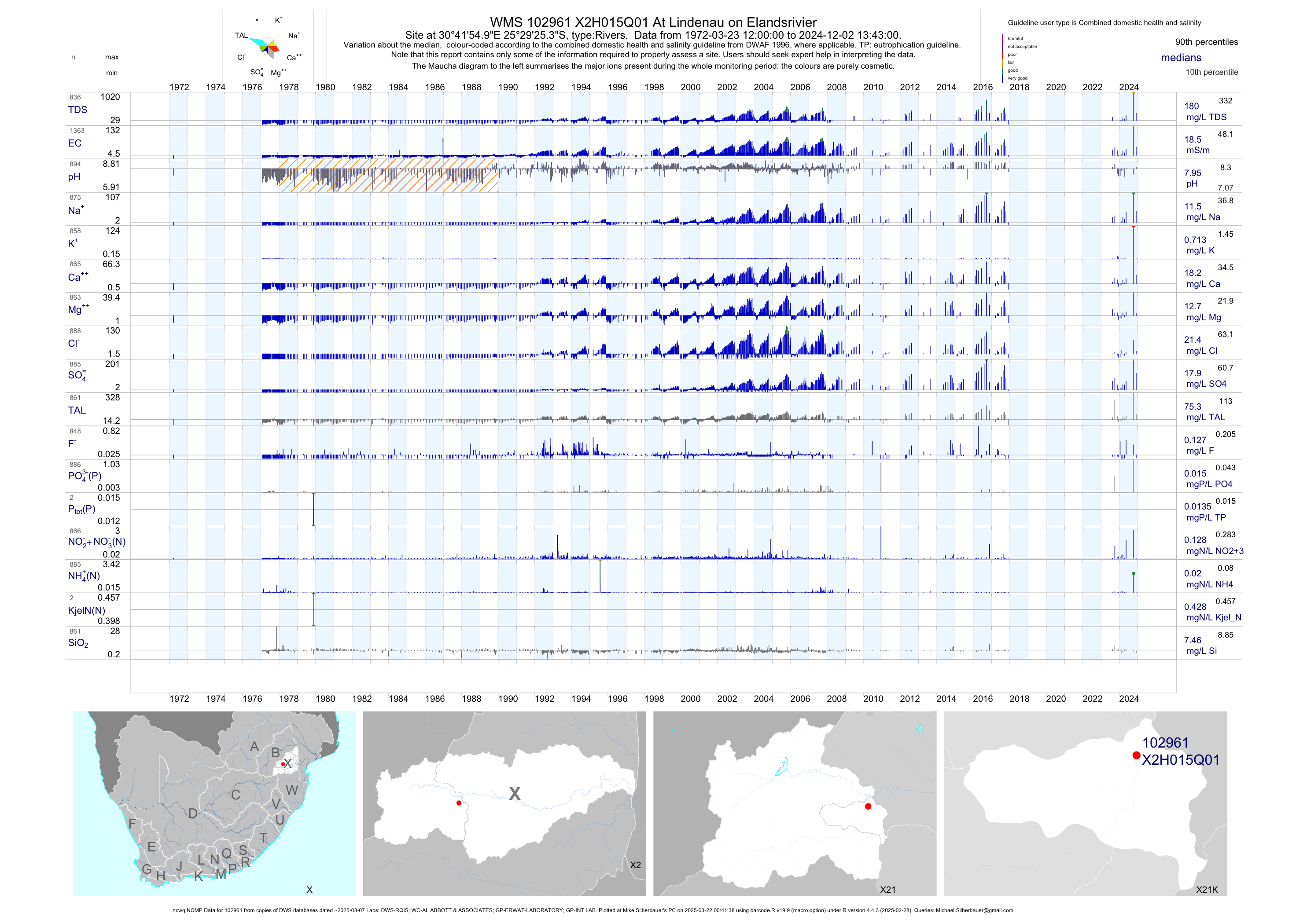Click the SiO2 row label
Viewport: 1307px width, 924px height.
coord(78,643)
